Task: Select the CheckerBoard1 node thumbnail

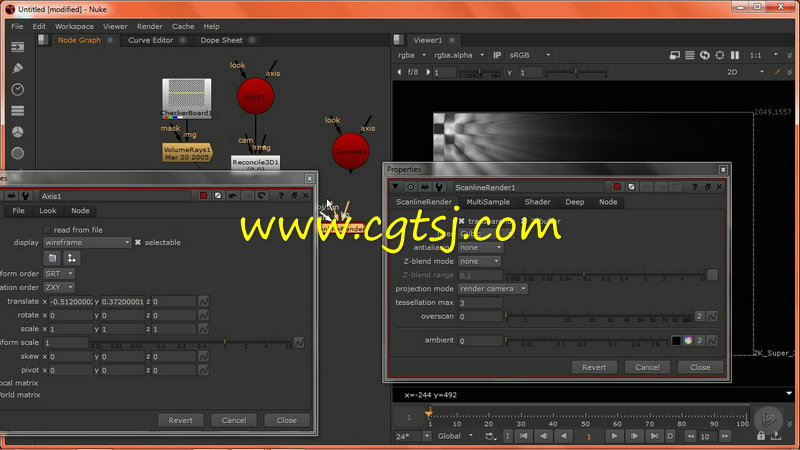Action: (187, 98)
